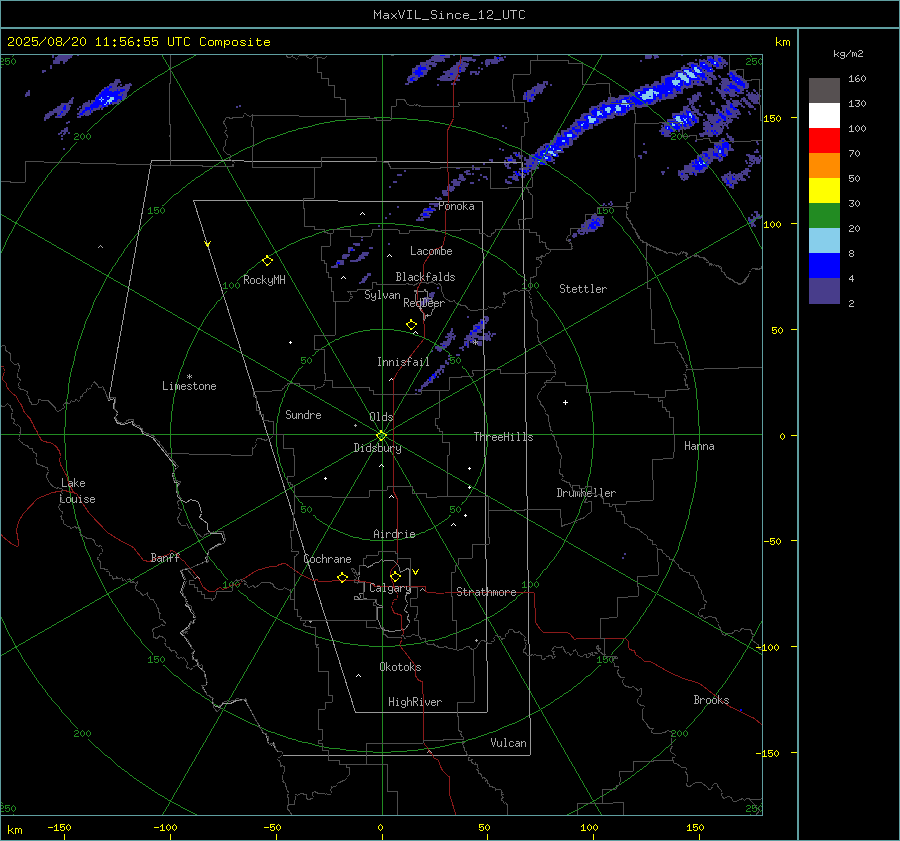Click the Cochrane town label
Image resolution: width=900 pixels, height=841 pixels.
(x=327, y=559)
